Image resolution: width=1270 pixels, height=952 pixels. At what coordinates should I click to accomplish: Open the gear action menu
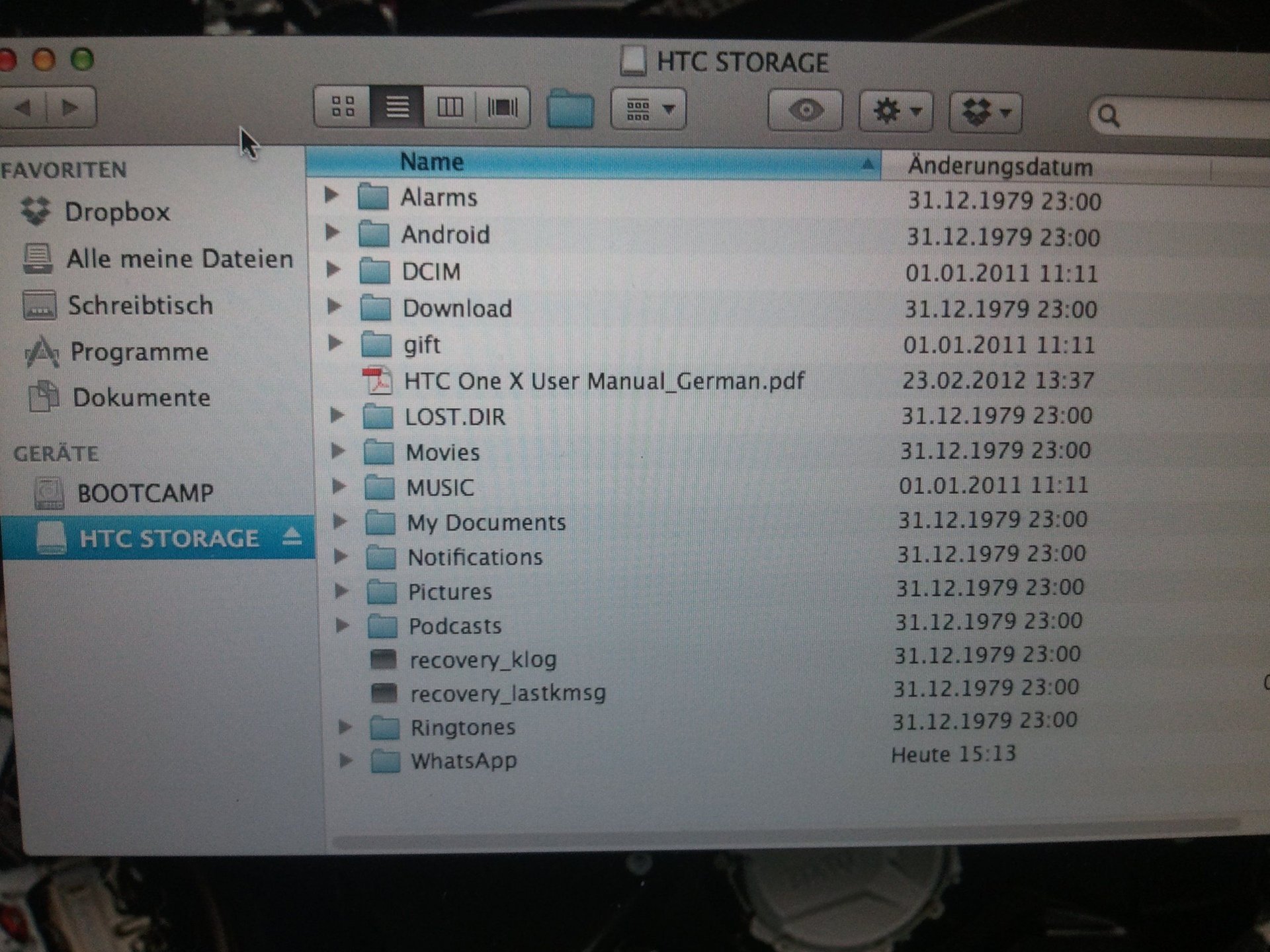(896, 111)
